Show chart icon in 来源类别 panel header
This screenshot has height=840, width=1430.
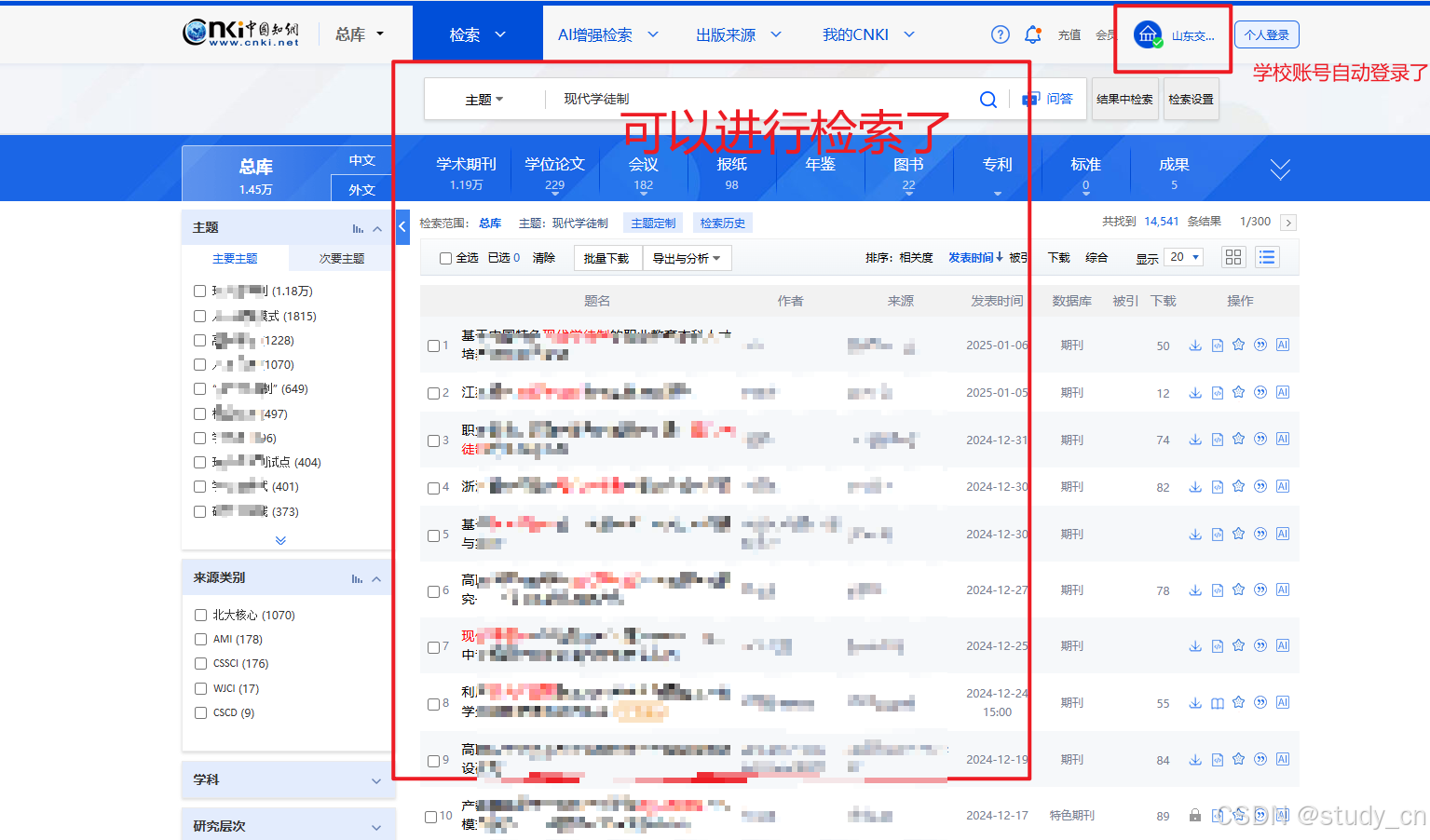pos(357,579)
